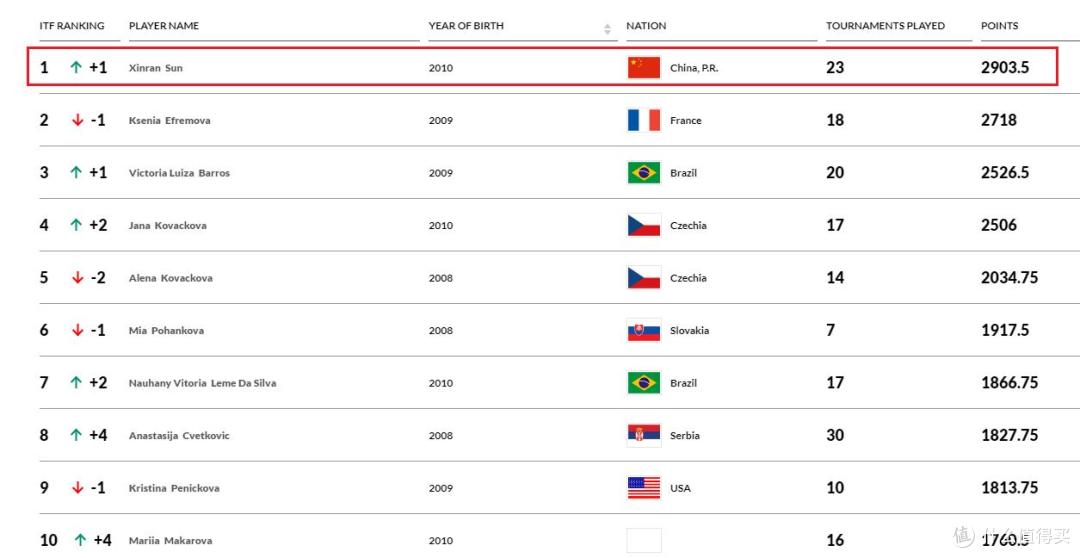Click the Serbia flag icon
The height and width of the screenshot is (558, 1080).
point(644,435)
